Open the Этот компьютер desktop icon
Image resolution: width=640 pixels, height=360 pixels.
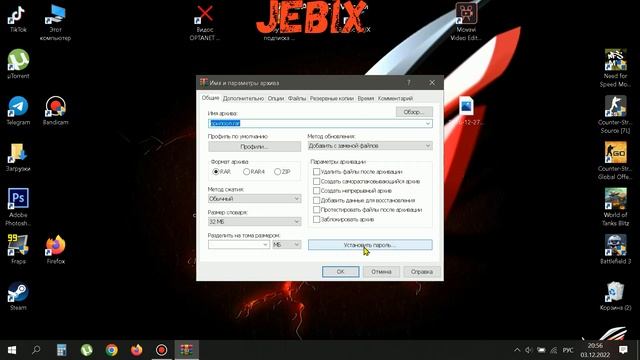pyautogui.click(x=55, y=22)
